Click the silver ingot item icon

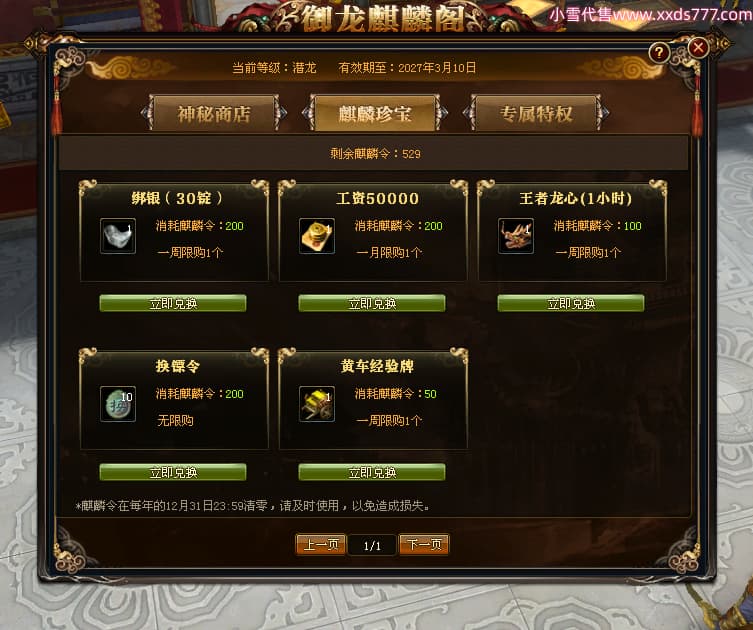pyautogui.click(x=118, y=236)
